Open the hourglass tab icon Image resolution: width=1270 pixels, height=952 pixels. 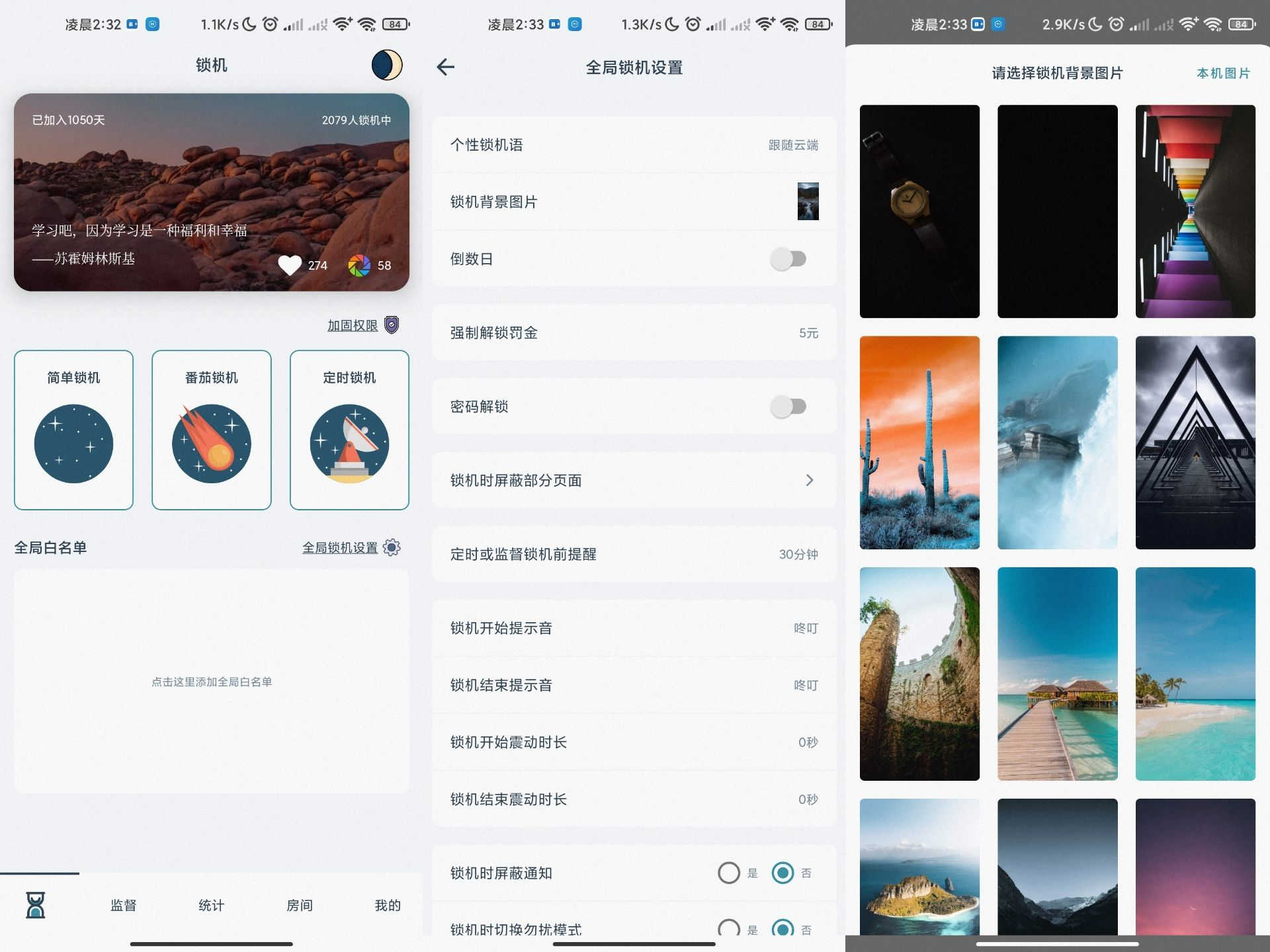point(36,904)
